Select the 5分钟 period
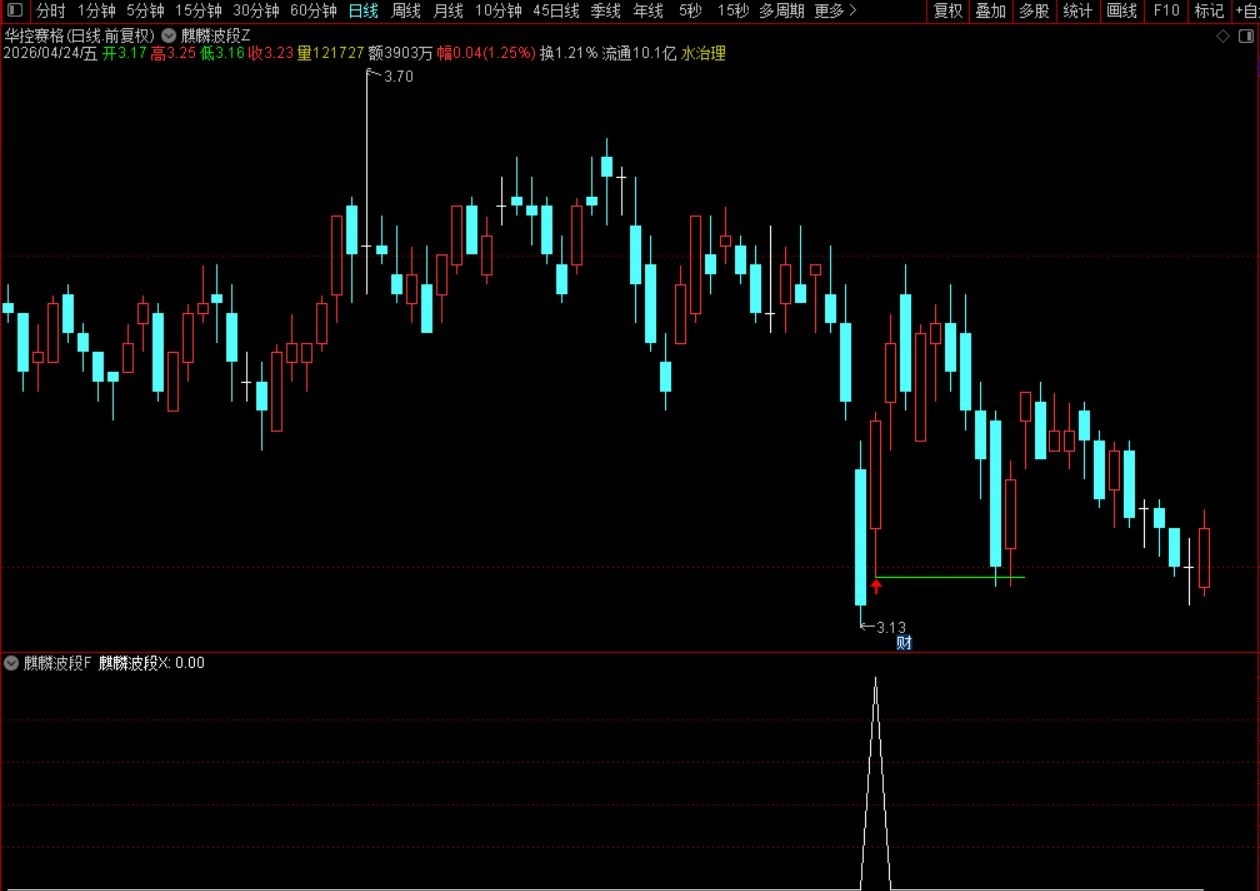The image size is (1260, 891). [145, 11]
